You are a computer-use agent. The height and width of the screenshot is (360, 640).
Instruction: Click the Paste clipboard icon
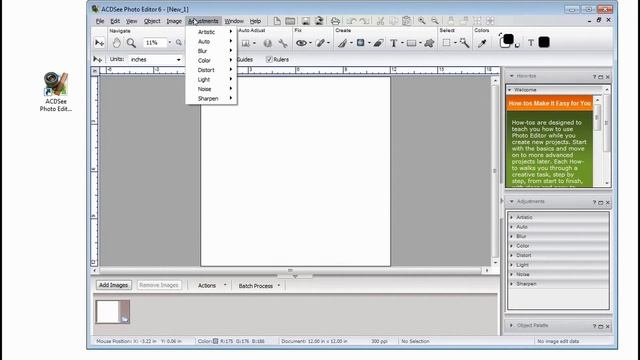(x=407, y=21)
